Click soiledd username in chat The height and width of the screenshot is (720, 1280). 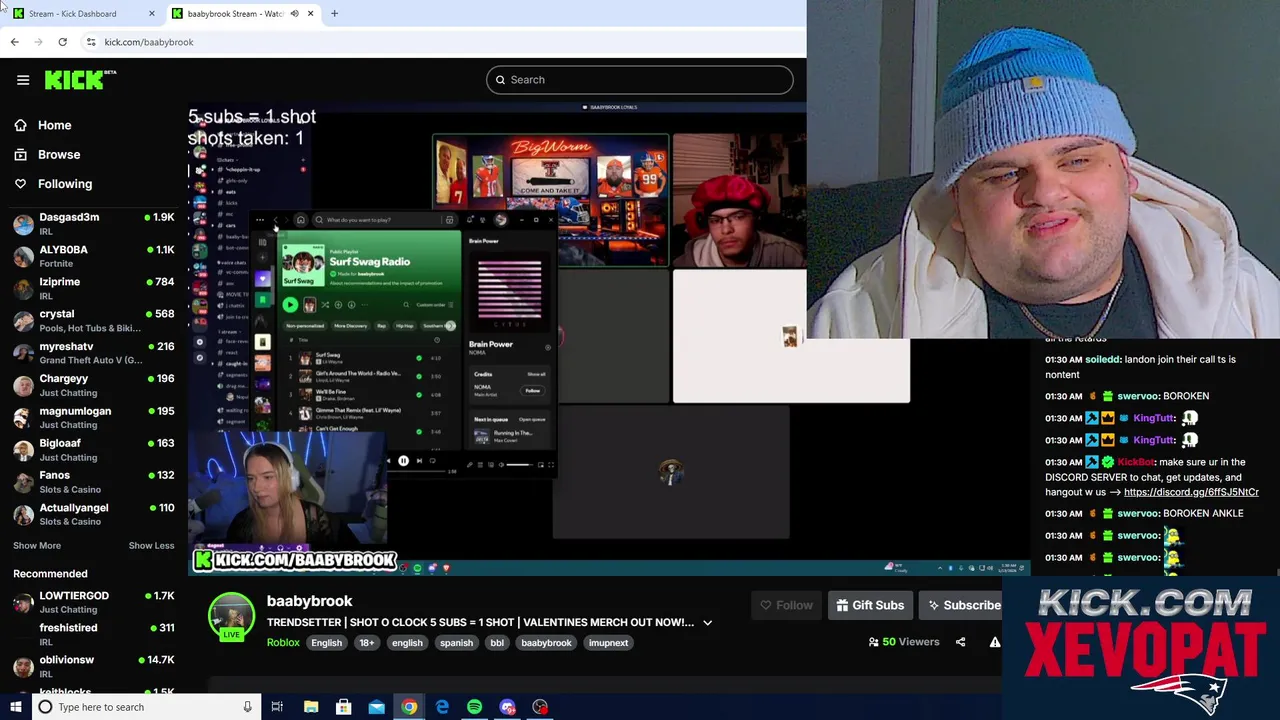[x=1104, y=360]
